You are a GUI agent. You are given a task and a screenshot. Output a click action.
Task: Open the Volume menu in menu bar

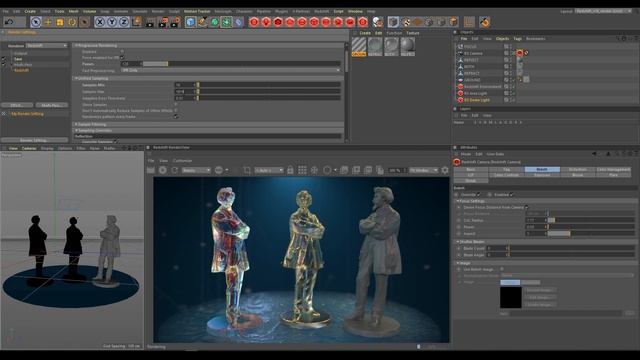[x=89, y=11]
